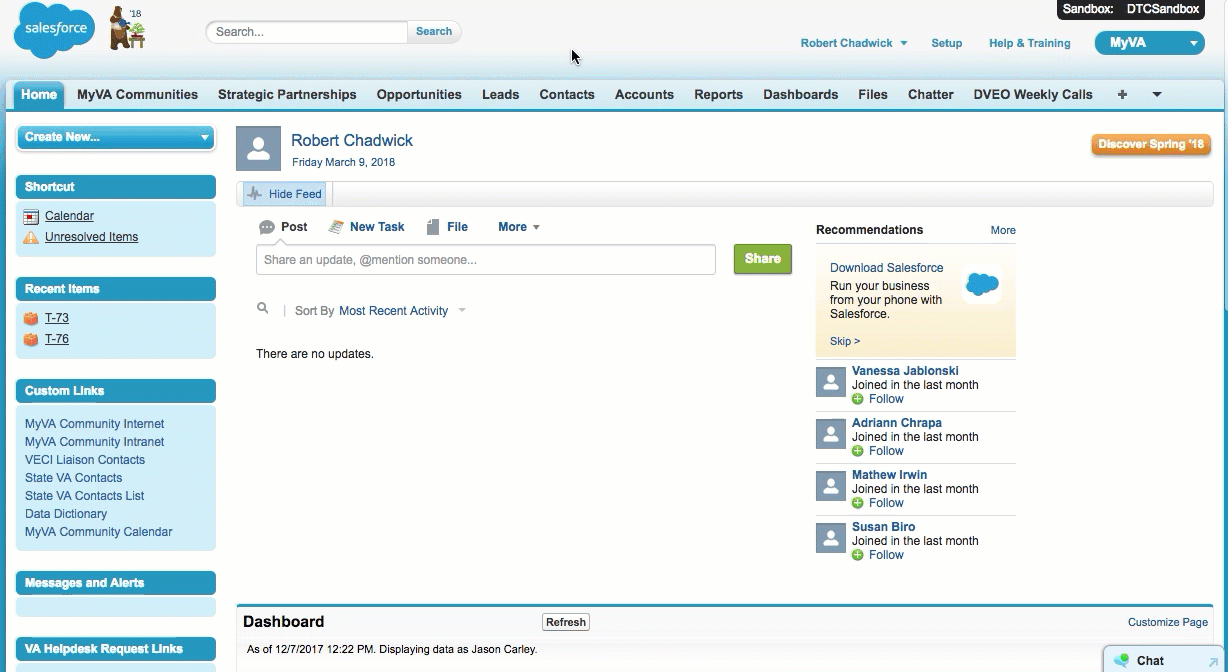Select the Leads tab
The image size is (1228, 672).
[500, 95]
